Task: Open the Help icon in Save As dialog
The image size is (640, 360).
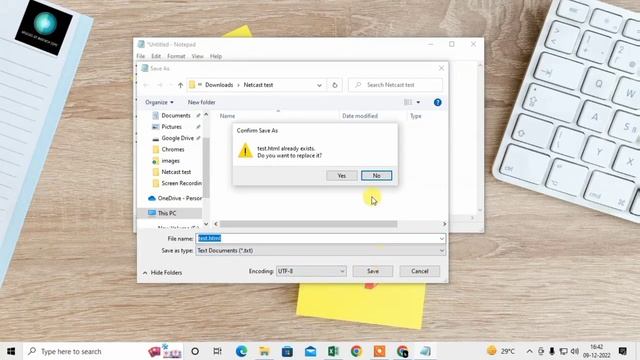Action: tap(438, 102)
